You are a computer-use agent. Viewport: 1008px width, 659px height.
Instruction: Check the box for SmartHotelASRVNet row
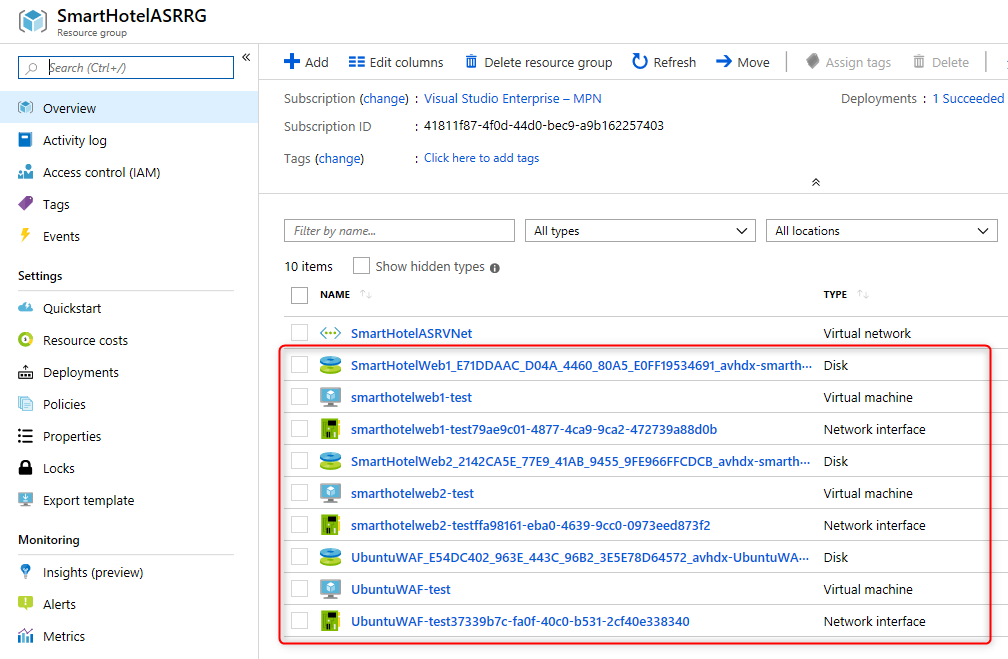click(x=300, y=332)
